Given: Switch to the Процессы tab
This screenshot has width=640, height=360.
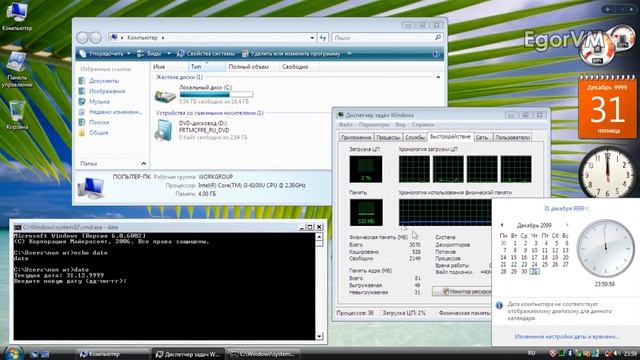Looking at the screenshot, I should (388, 138).
